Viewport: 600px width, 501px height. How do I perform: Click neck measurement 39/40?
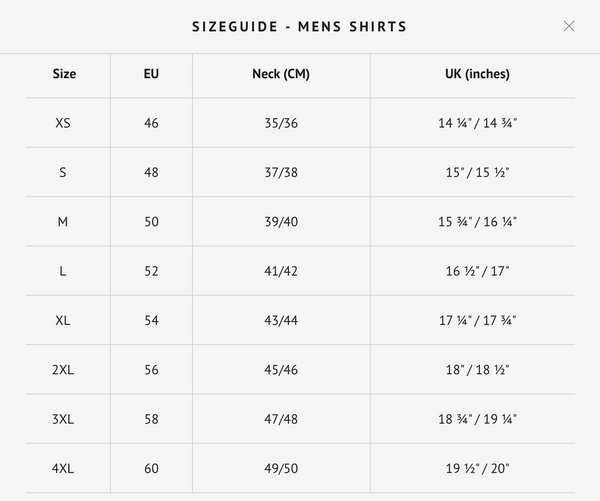[281, 222]
